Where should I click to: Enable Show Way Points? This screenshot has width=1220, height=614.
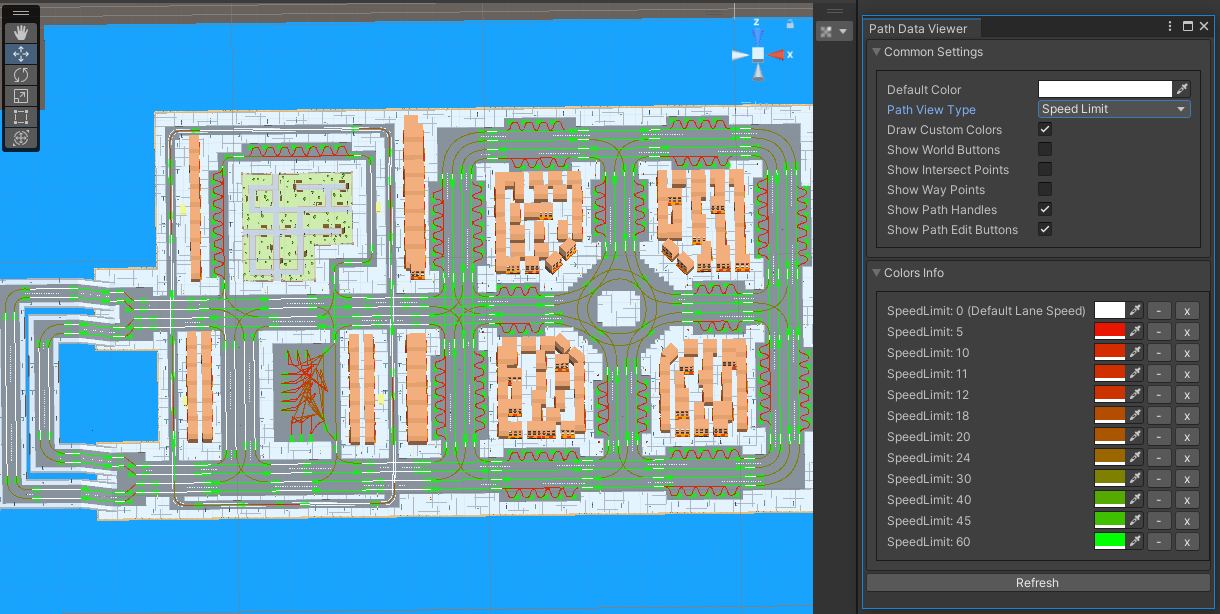(x=1045, y=190)
